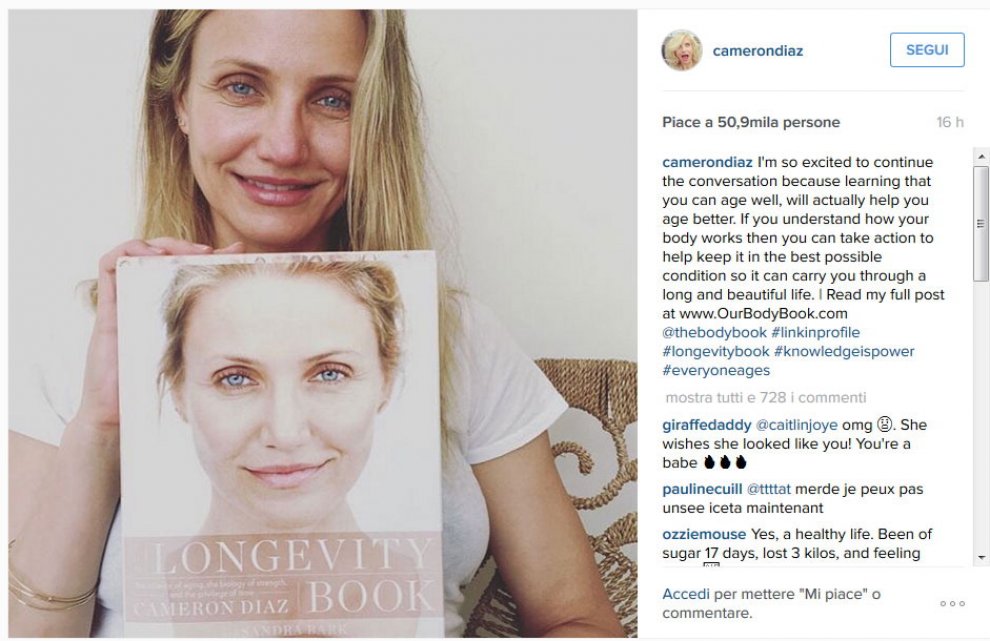This screenshot has height=641, width=990.
Task: Open the #longevitybook hashtag
Action: (x=716, y=351)
